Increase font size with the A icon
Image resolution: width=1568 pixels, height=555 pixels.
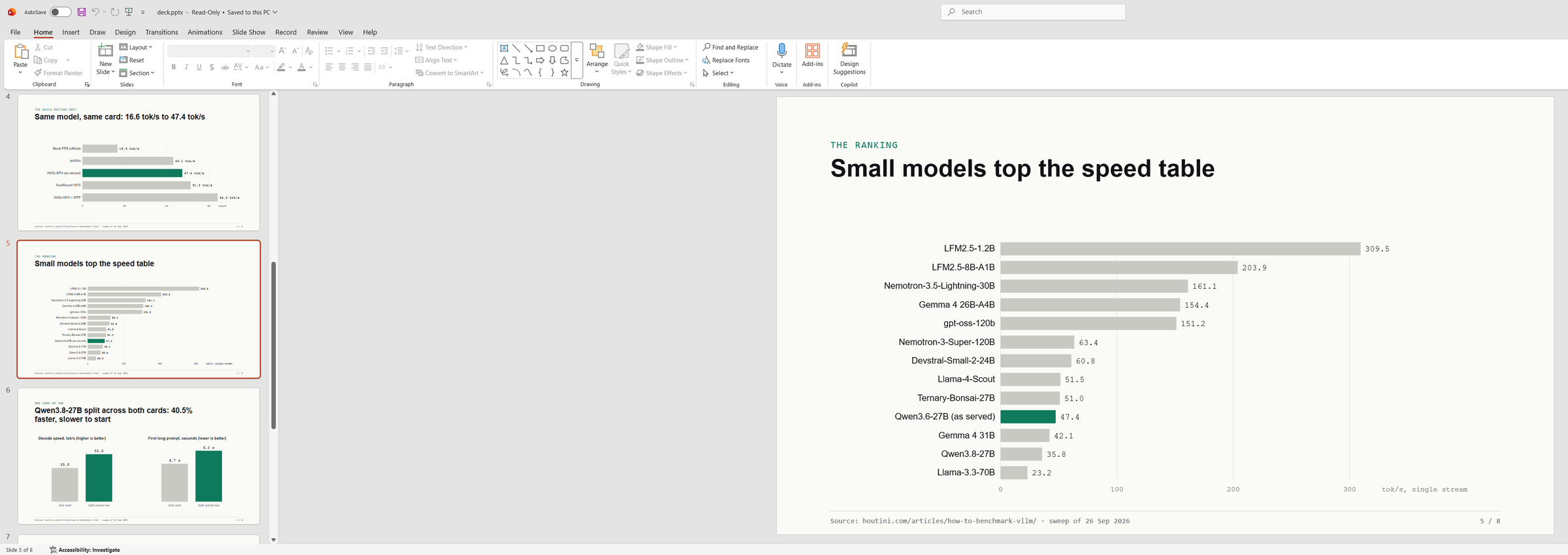(282, 50)
